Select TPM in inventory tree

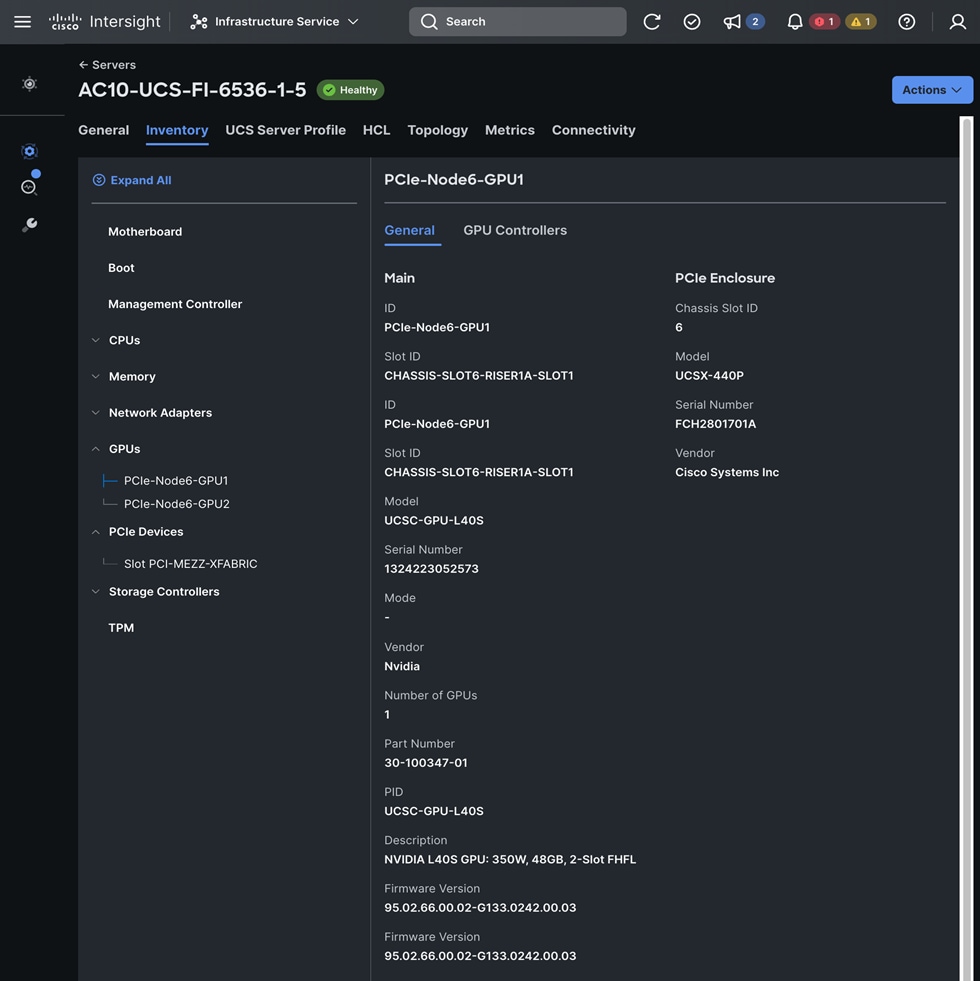pyautogui.click(x=121, y=628)
